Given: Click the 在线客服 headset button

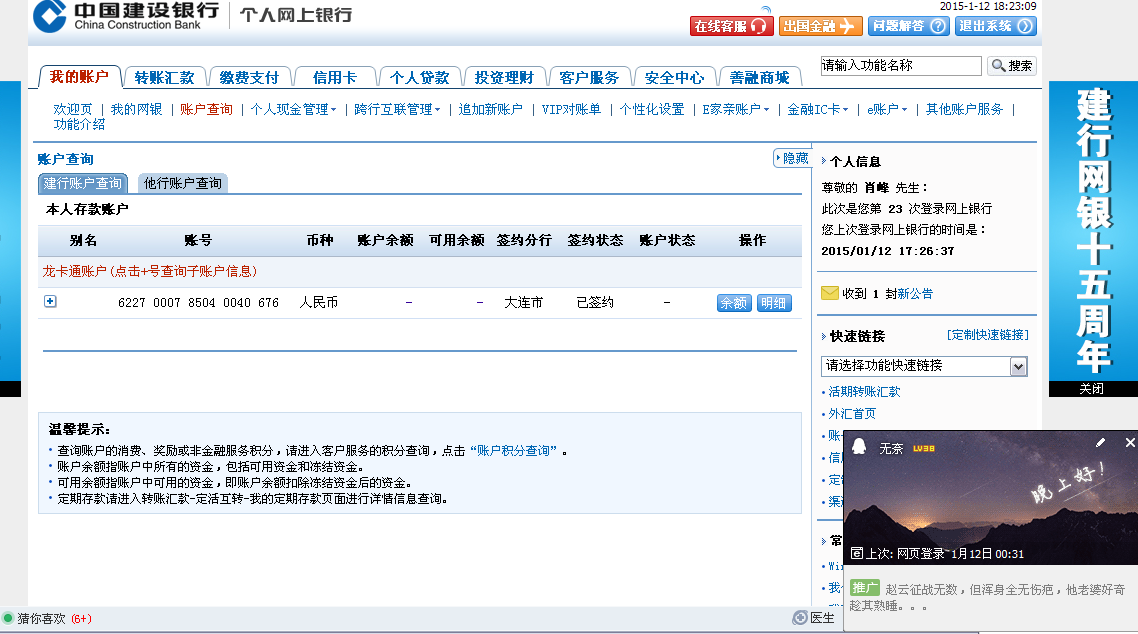Looking at the screenshot, I should pyautogui.click(x=731, y=26).
